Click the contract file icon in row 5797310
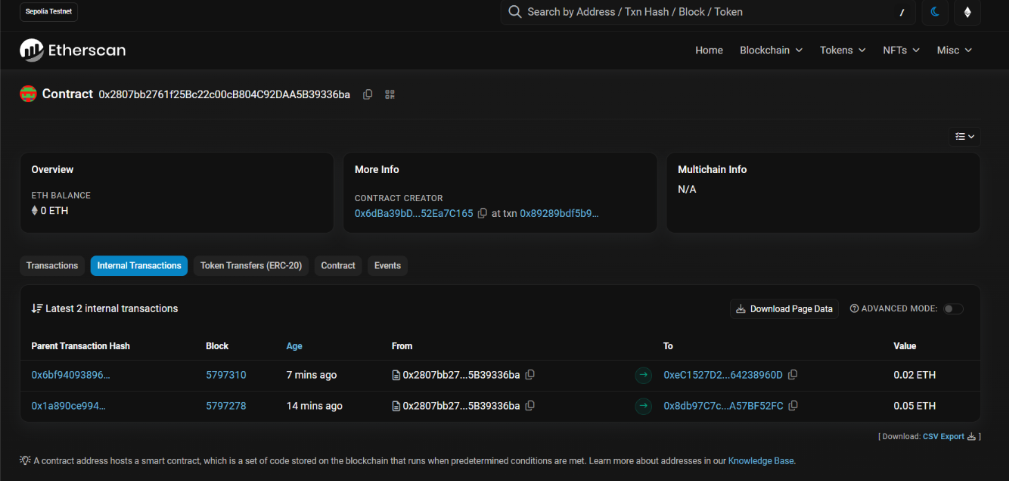 [x=396, y=375]
